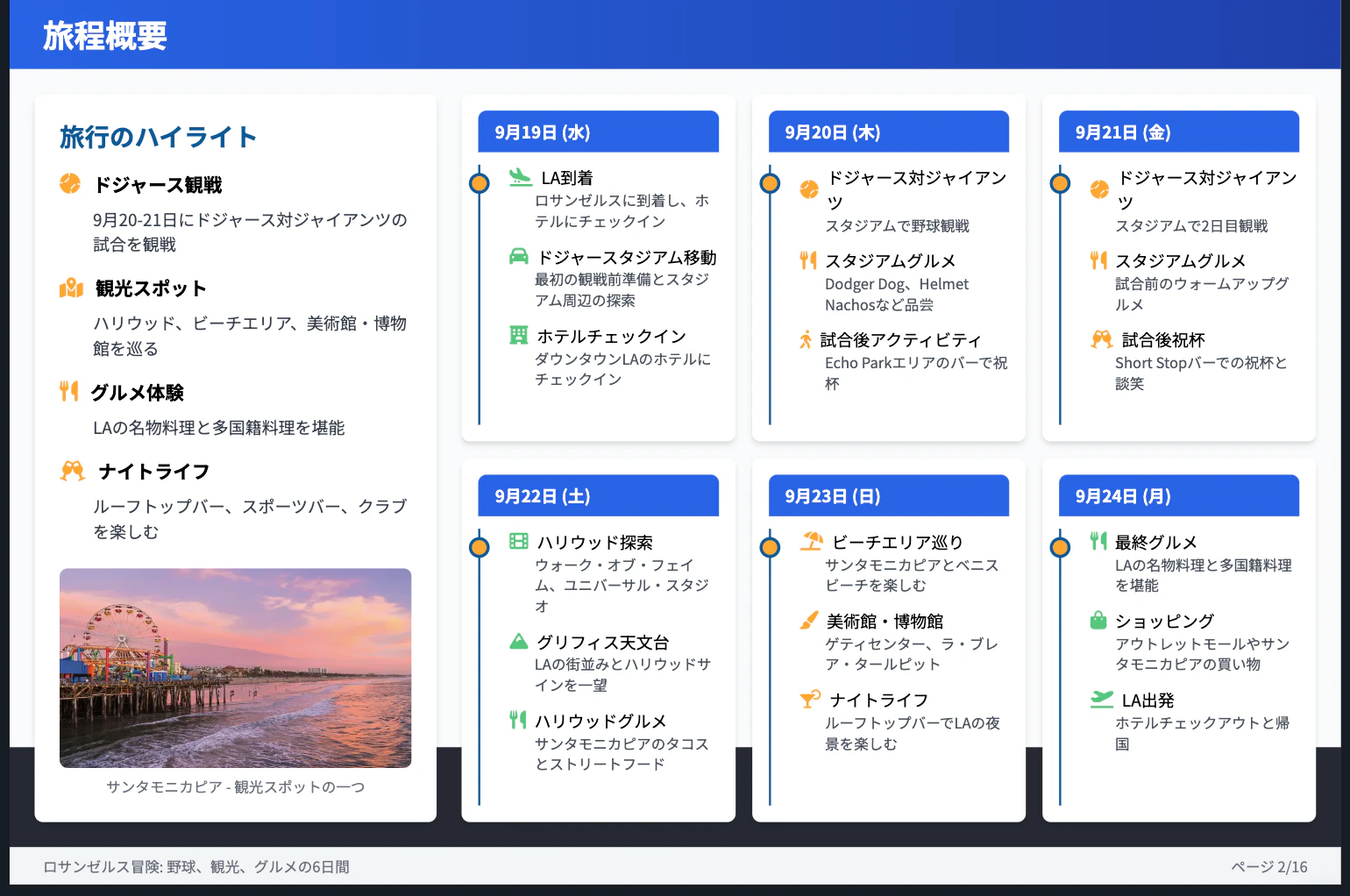Open the Santa Monica Pier sunset photo
This screenshot has width=1350, height=896.
pos(235,668)
